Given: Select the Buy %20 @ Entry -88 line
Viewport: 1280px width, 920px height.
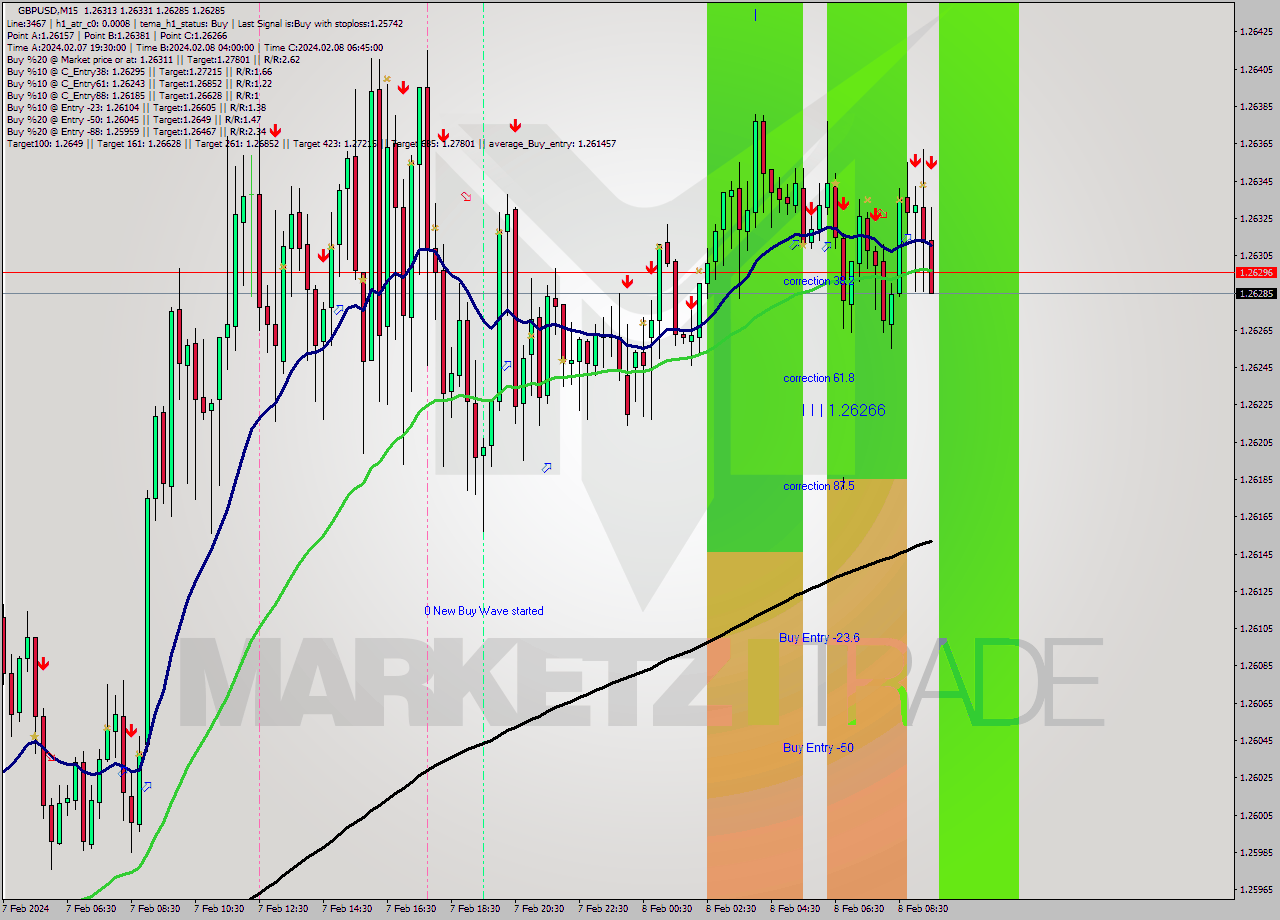Looking at the screenshot, I should 136,131.
